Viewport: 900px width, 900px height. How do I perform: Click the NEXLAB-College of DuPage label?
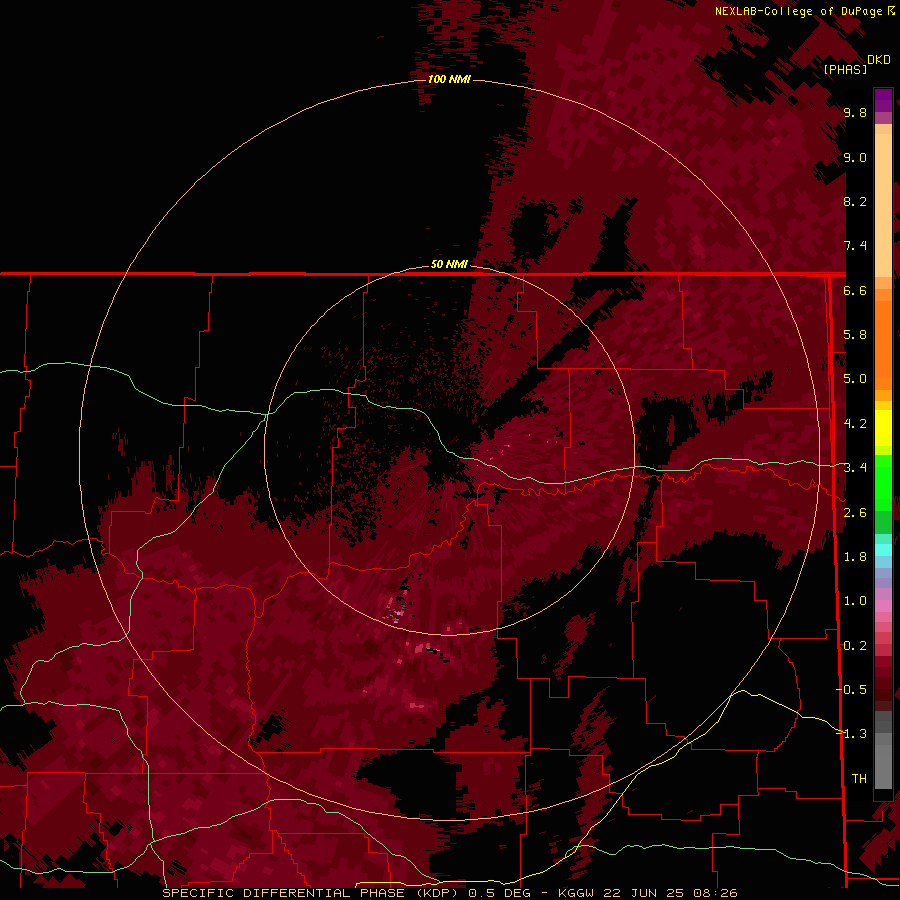(801, 11)
